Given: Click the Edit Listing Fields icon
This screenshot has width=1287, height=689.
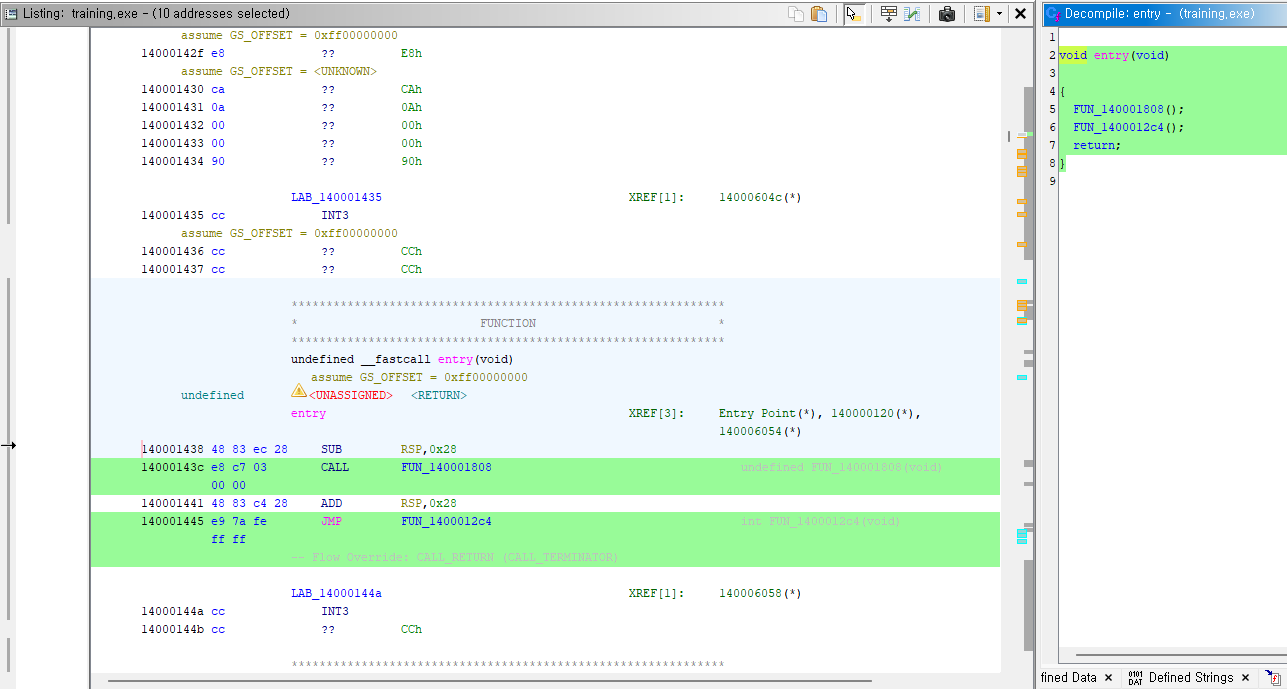Looking at the screenshot, I should (x=982, y=13).
